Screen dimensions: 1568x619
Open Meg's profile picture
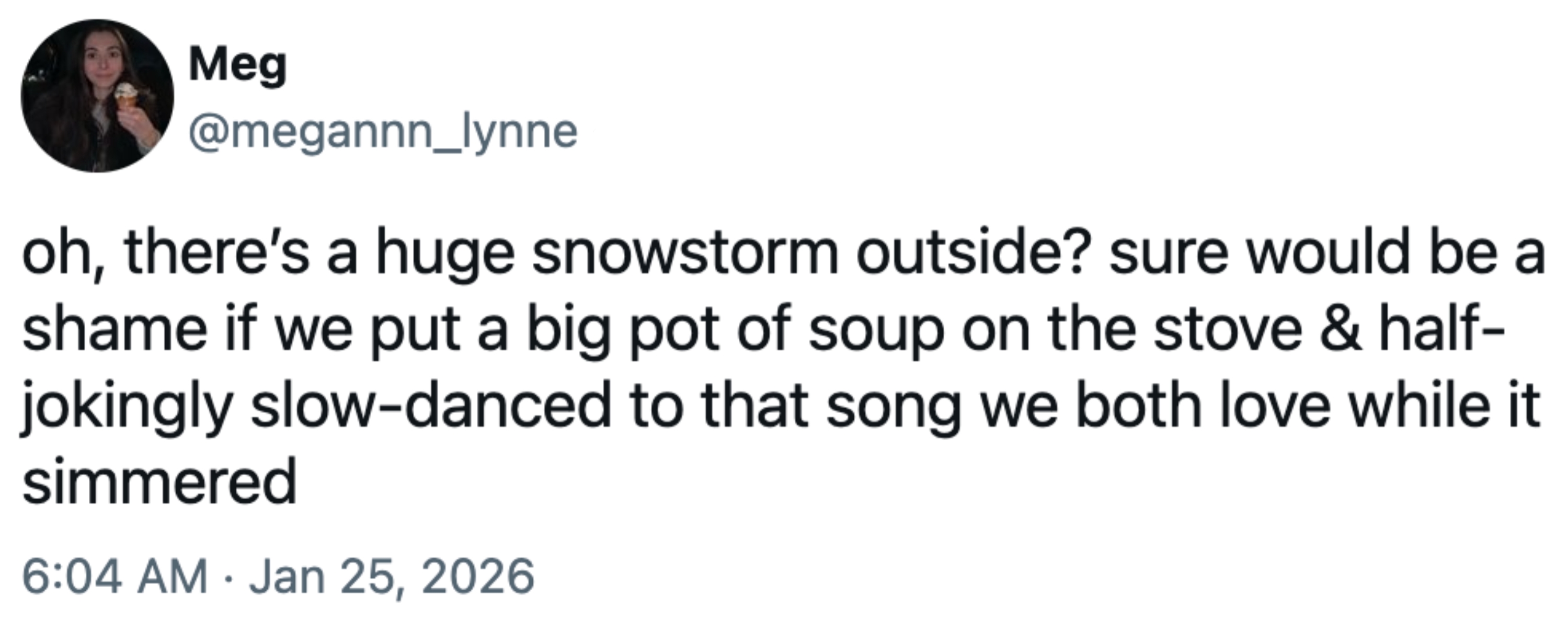(x=97, y=96)
